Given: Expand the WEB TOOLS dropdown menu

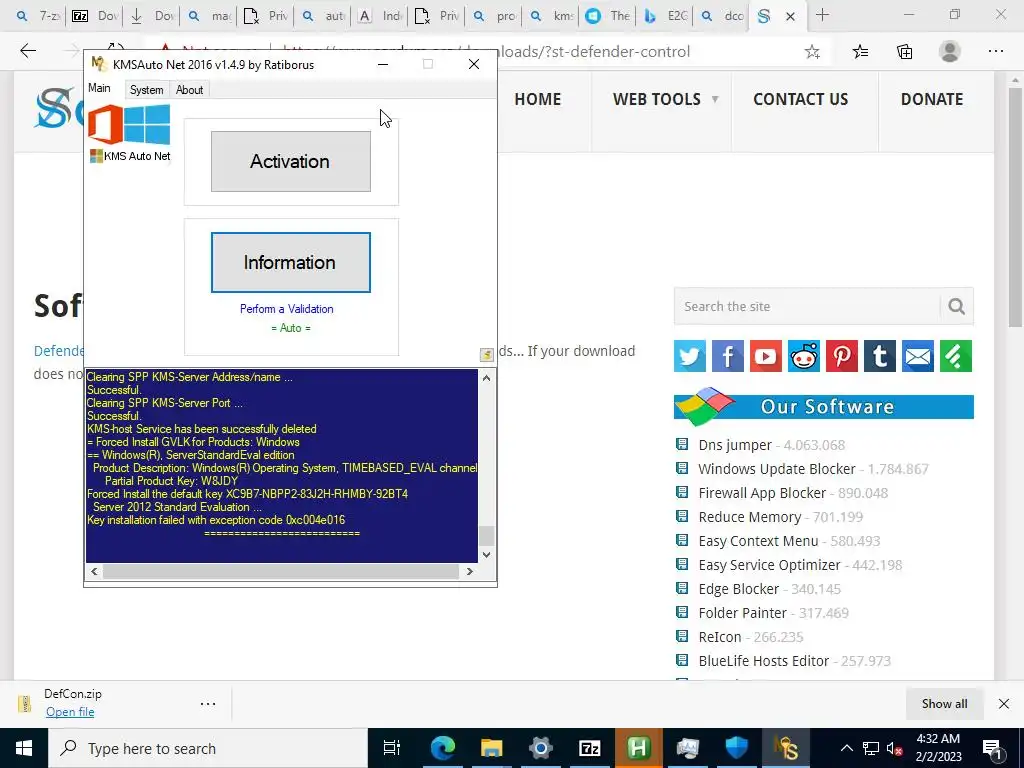Looking at the screenshot, I should click(x=665, y=99).
